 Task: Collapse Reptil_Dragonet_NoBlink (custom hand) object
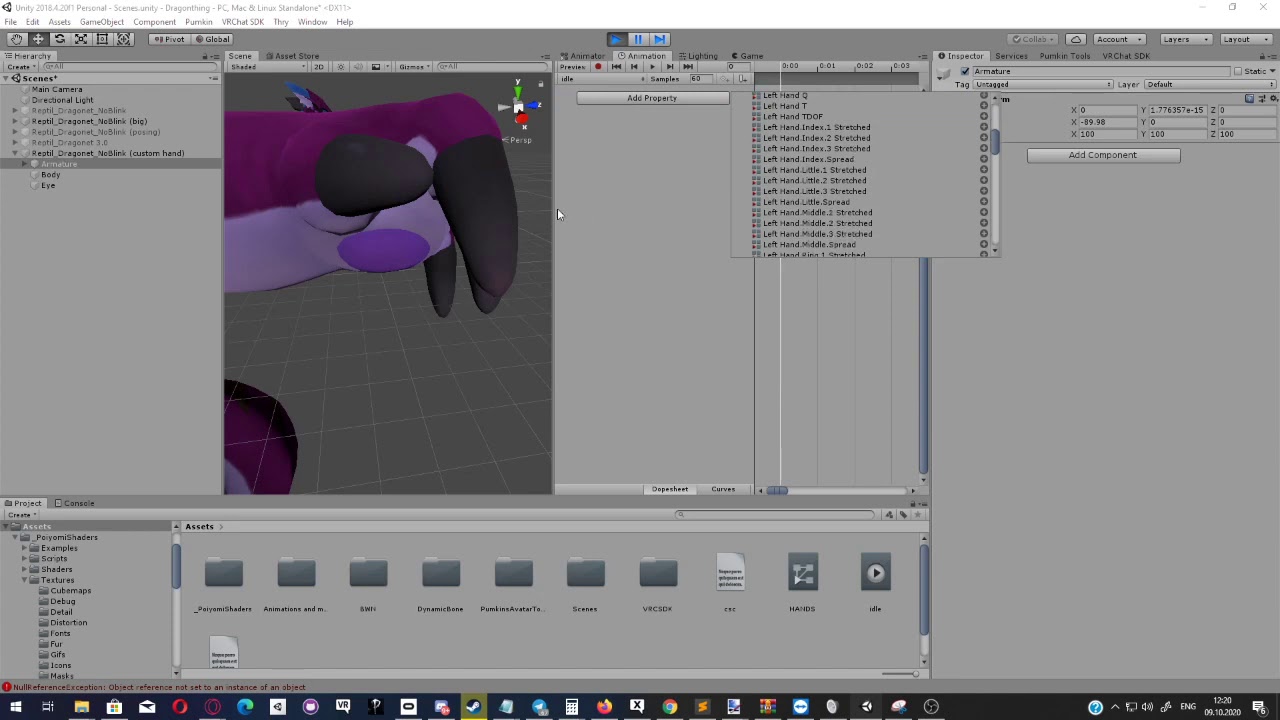coord(16,153)
